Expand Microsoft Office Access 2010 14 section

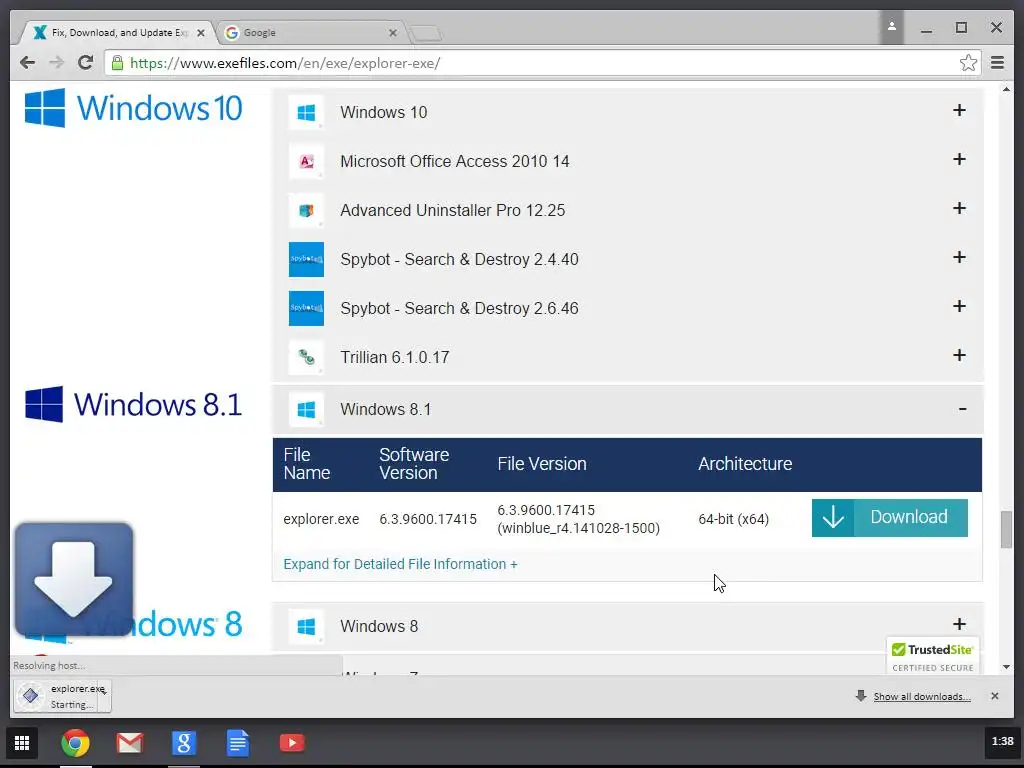point(959,159)
